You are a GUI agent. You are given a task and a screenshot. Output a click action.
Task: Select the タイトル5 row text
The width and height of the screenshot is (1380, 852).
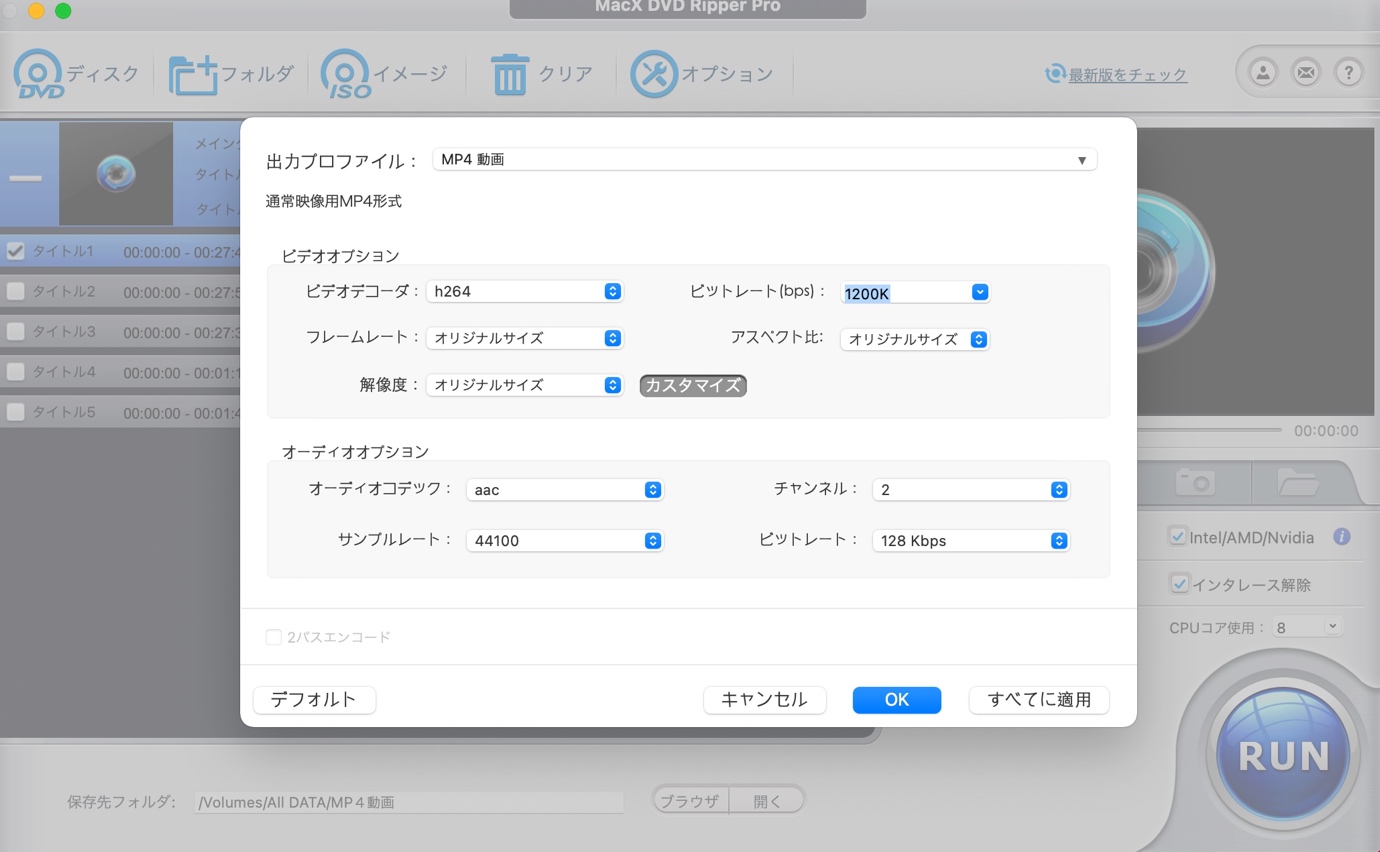tap(64, 411)
